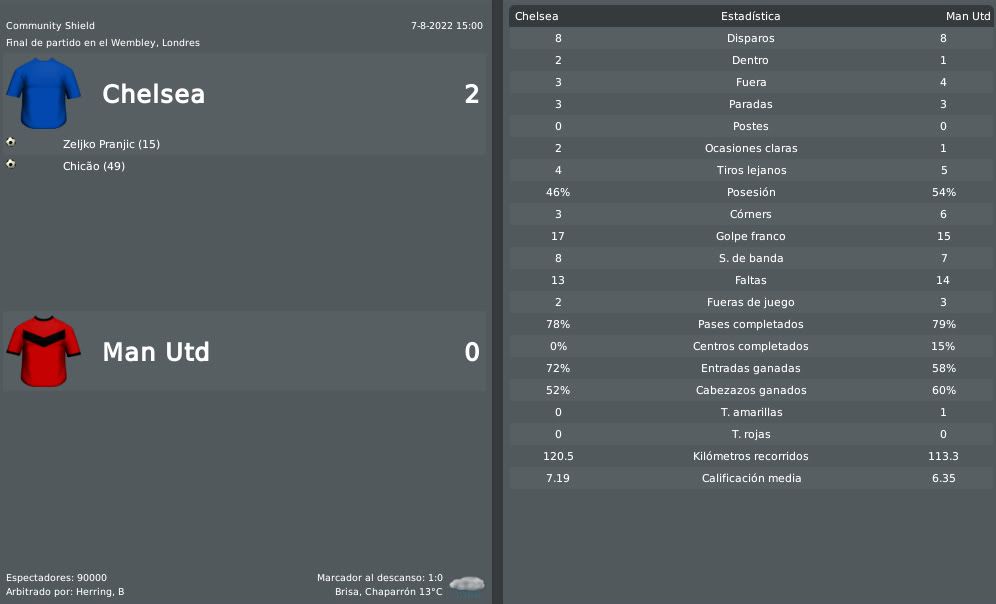Open scorer Chicão (49) link

(x=94, y=166)
